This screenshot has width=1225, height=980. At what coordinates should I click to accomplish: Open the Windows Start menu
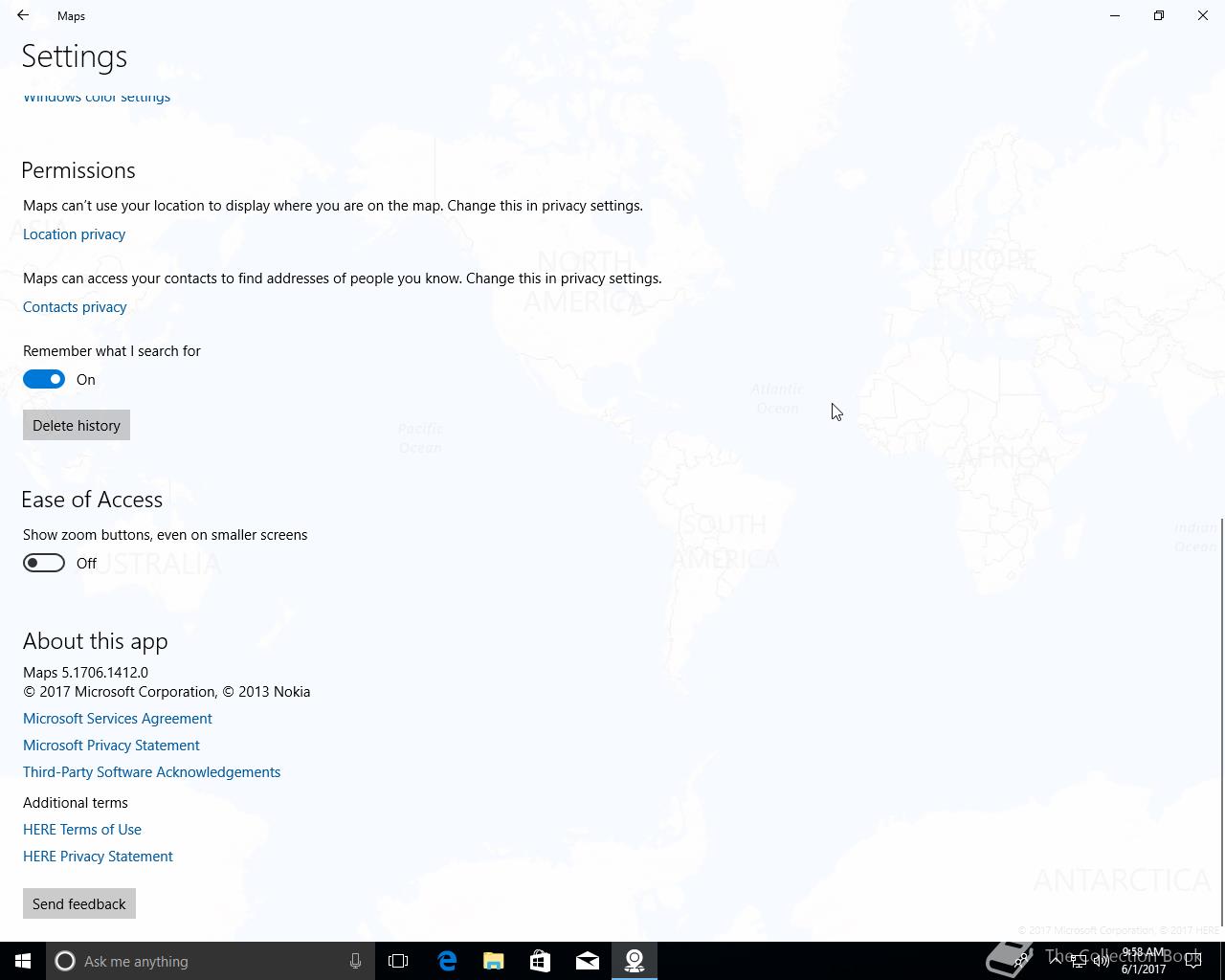pos(23,961)
